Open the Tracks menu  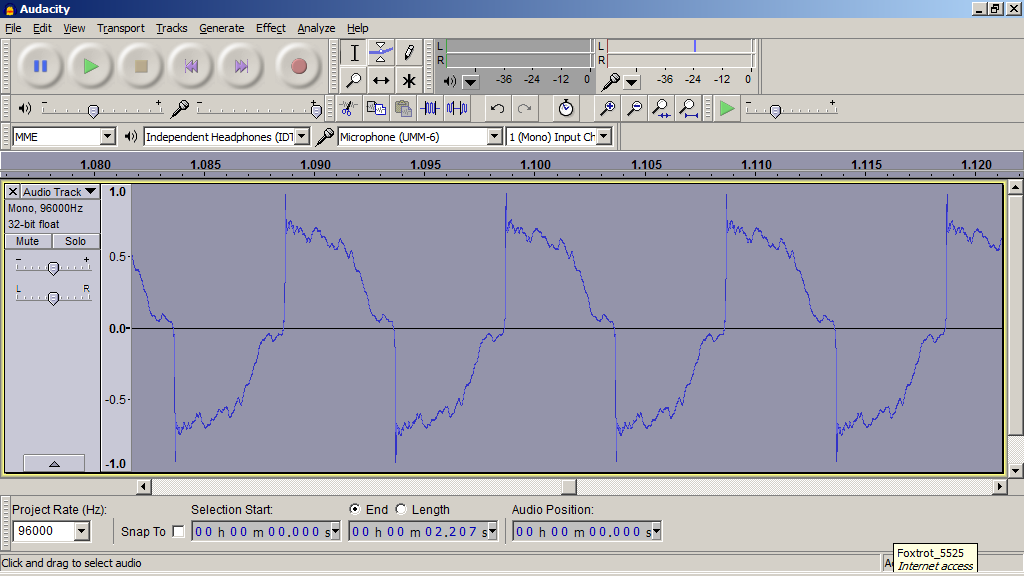[172, 28]
